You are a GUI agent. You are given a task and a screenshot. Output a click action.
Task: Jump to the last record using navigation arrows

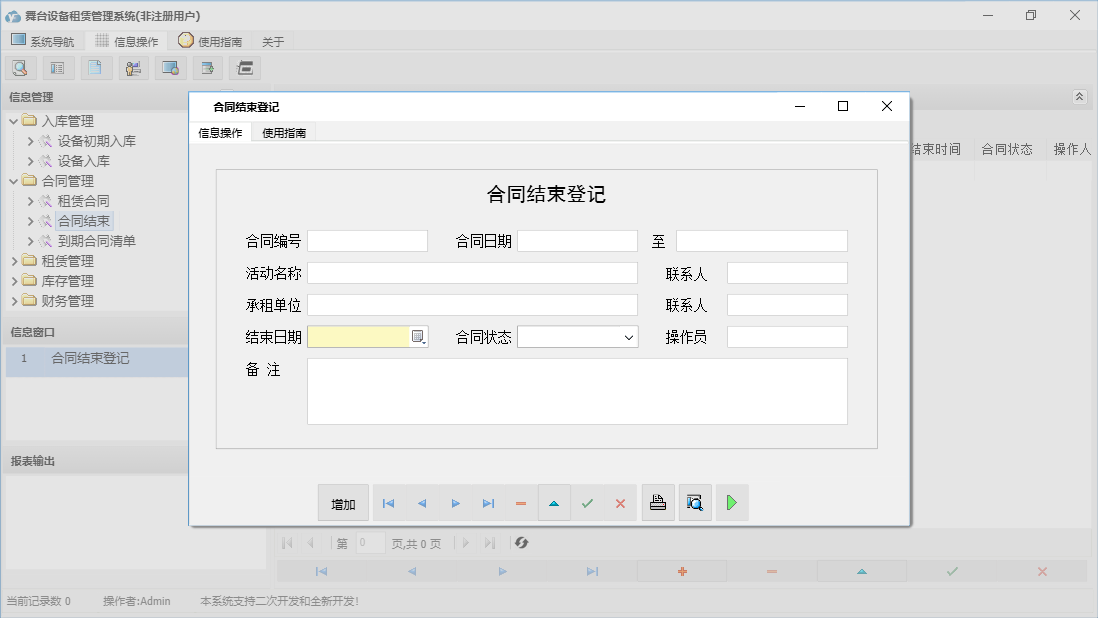click(488, 503)
